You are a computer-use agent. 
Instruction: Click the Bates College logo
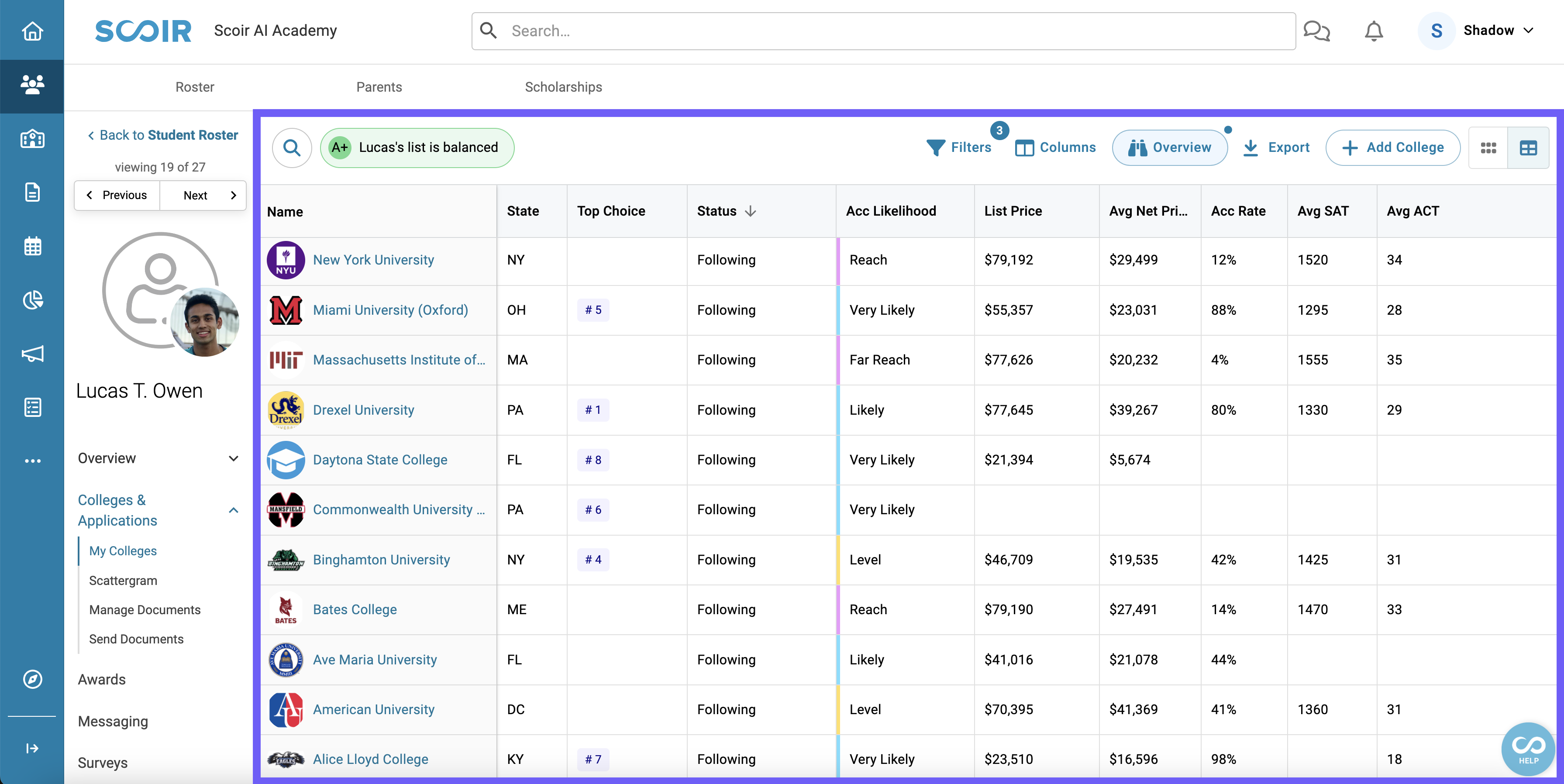(286, 609)
